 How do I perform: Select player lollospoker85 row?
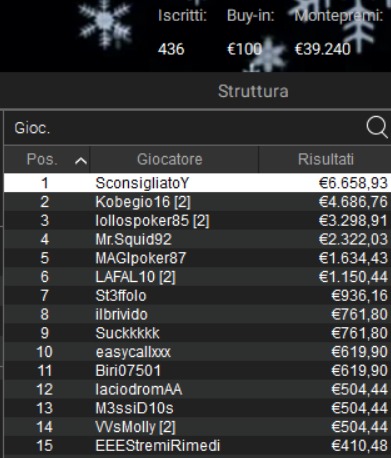click(x=197, y=220)
